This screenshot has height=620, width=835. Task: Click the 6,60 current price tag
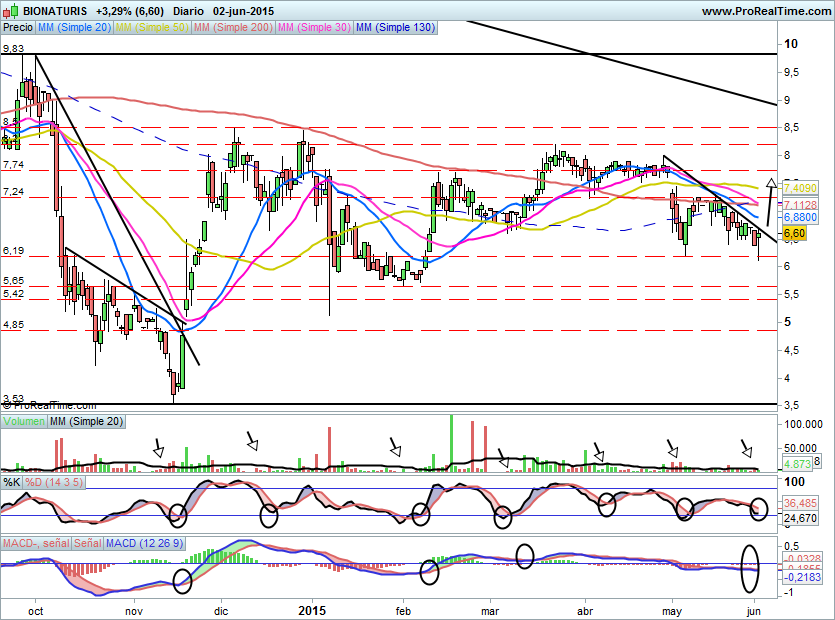794,233
